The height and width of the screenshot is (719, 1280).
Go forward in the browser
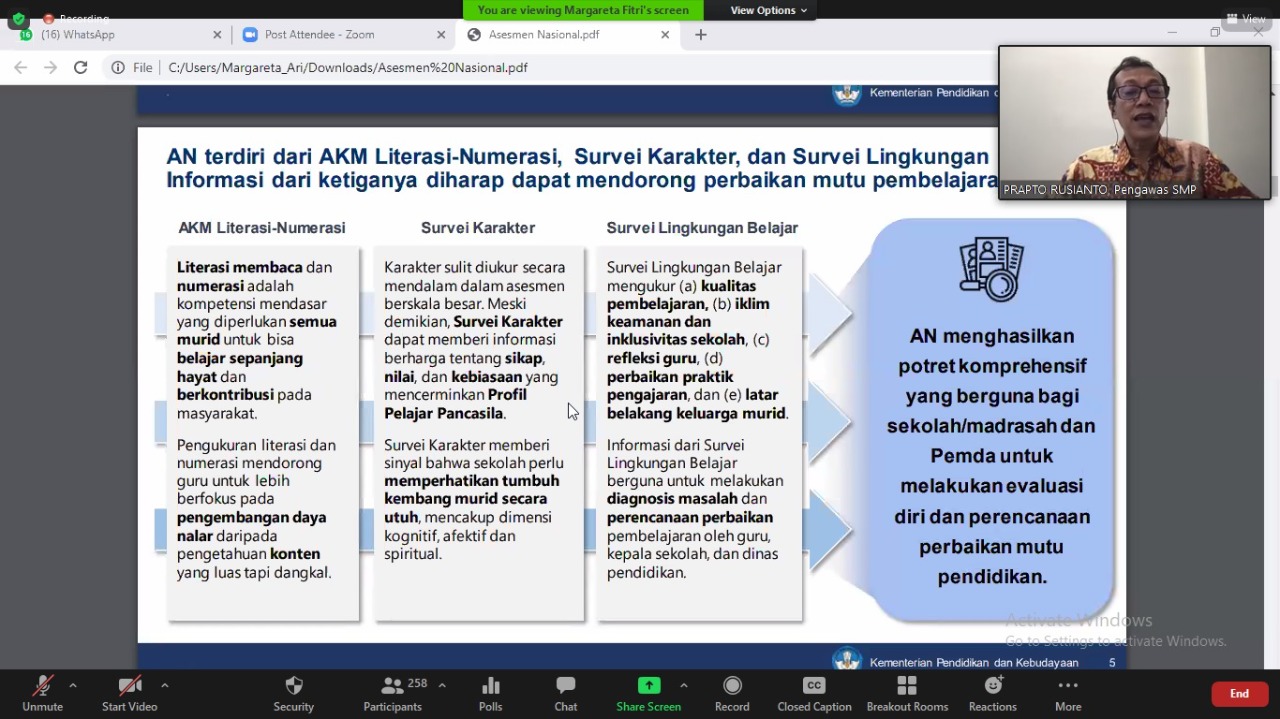tap(51, 67)
